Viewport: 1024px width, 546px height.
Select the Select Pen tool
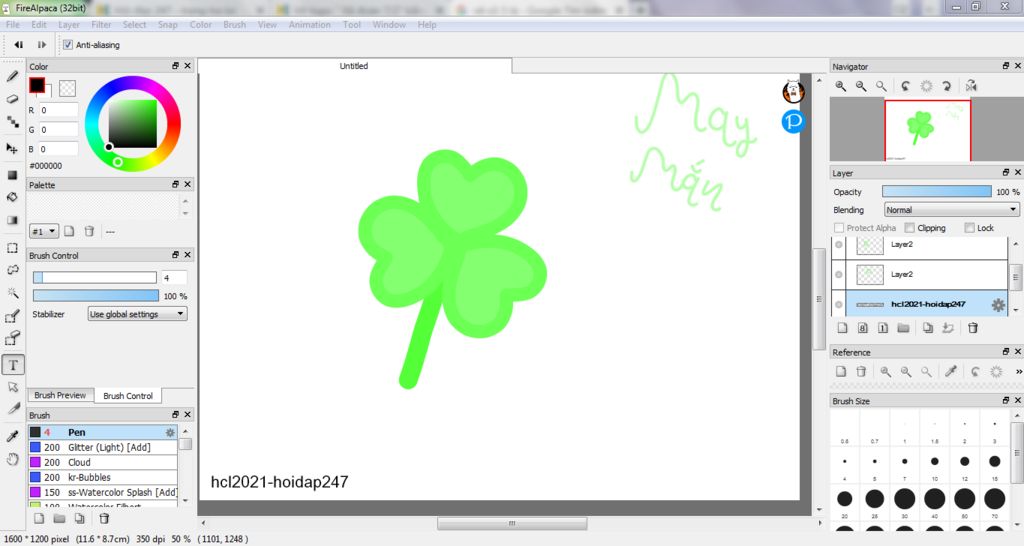point(12,317)
